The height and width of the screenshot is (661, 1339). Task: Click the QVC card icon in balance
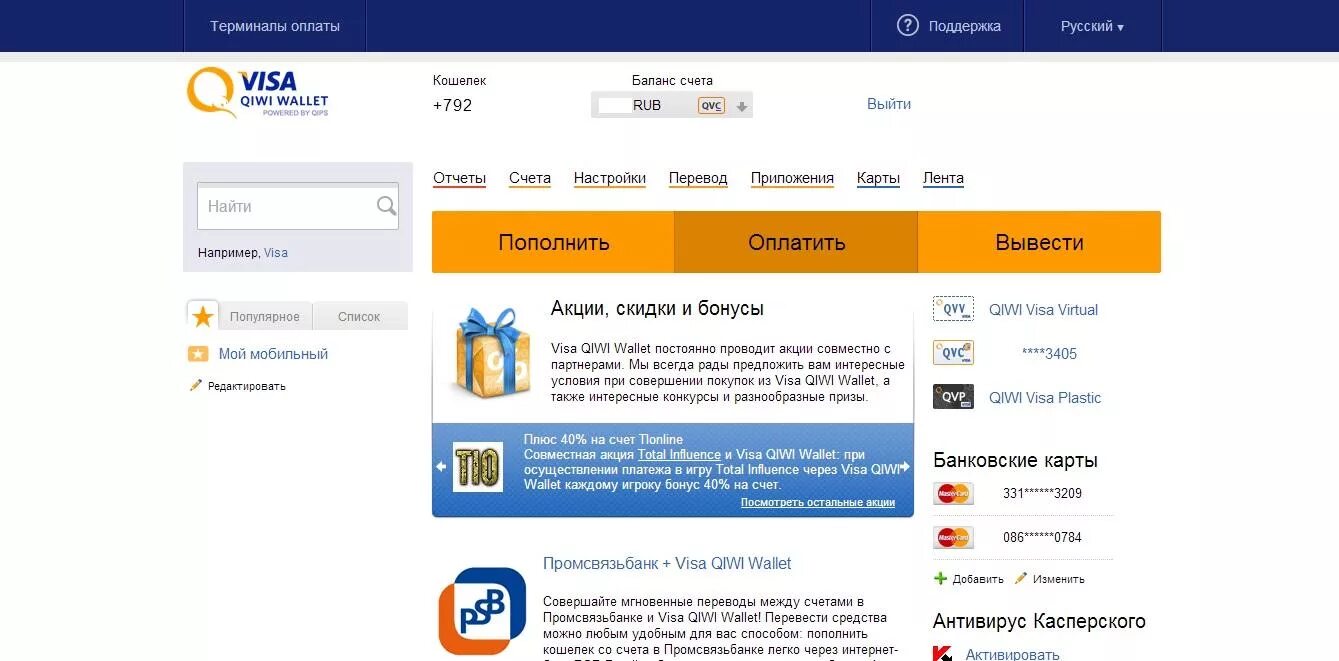(711, 105)
